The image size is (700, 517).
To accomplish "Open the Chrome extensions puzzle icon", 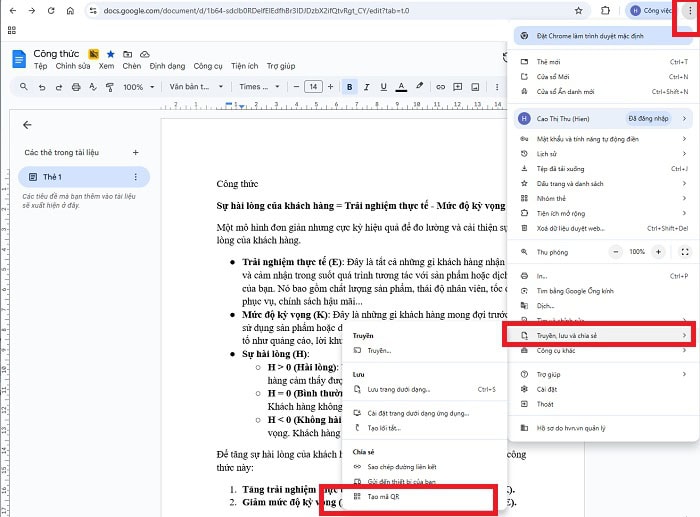I will click(x=605, y=11).
